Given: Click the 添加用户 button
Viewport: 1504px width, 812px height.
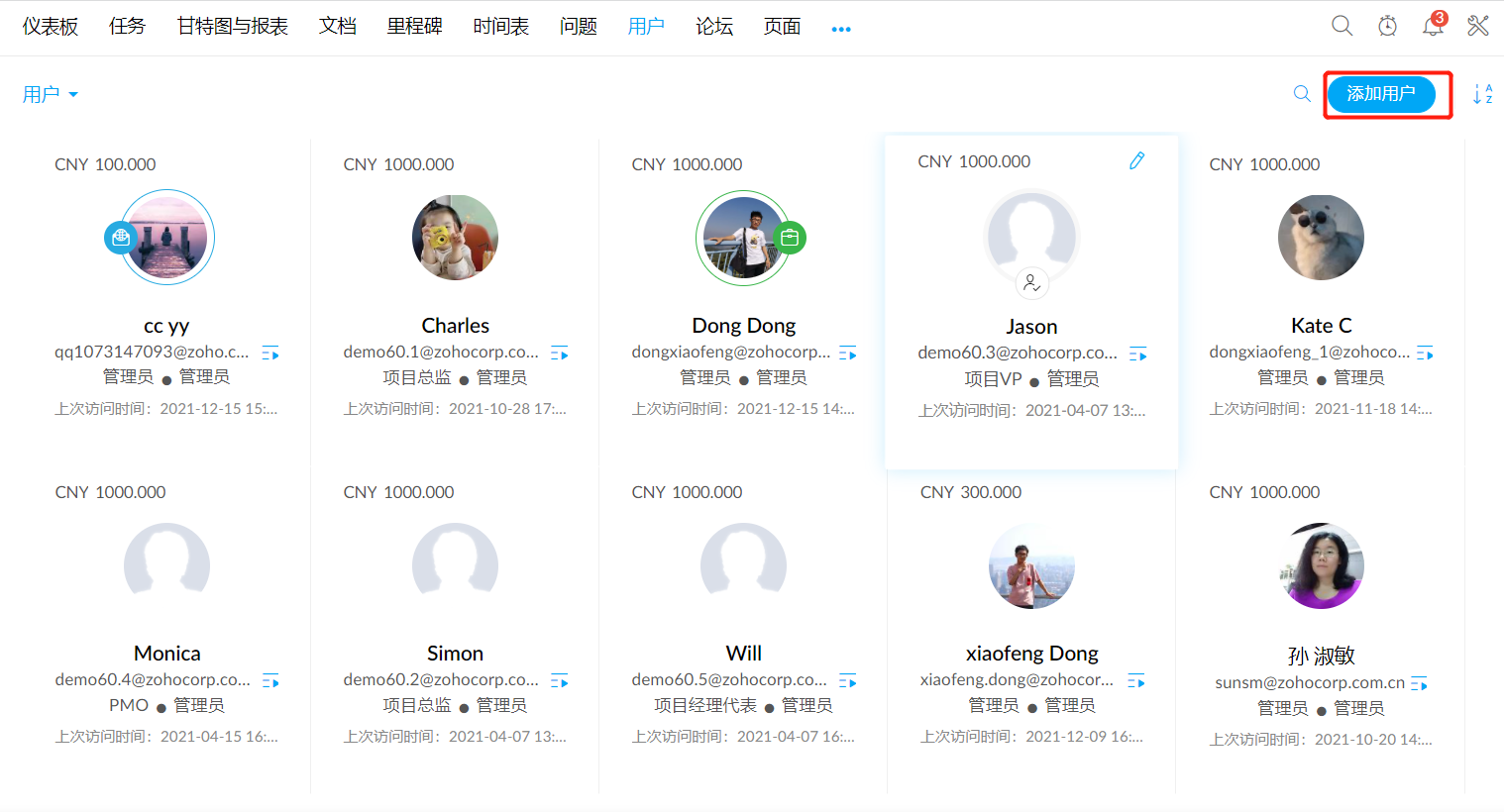Looking at the screenshot, I should (1381, 94).
